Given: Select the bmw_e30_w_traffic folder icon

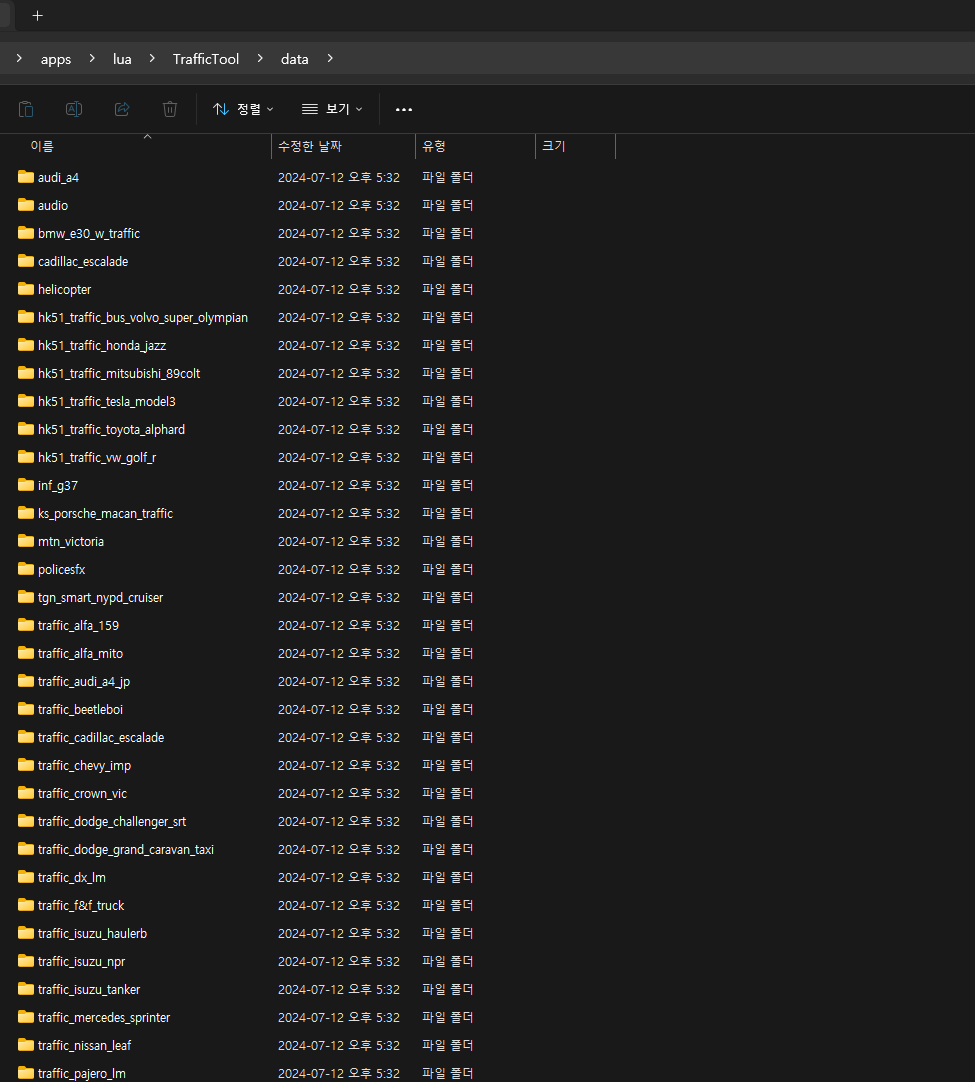Looking at the screenshot, I should click(26, 233).
